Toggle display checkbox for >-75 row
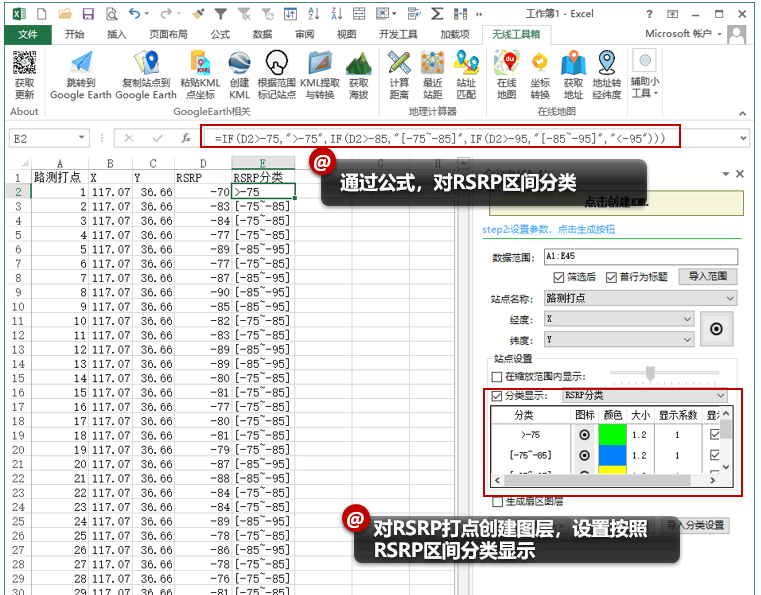The width and height of the screenshot is (761, 595). click(x=715, y=434)
